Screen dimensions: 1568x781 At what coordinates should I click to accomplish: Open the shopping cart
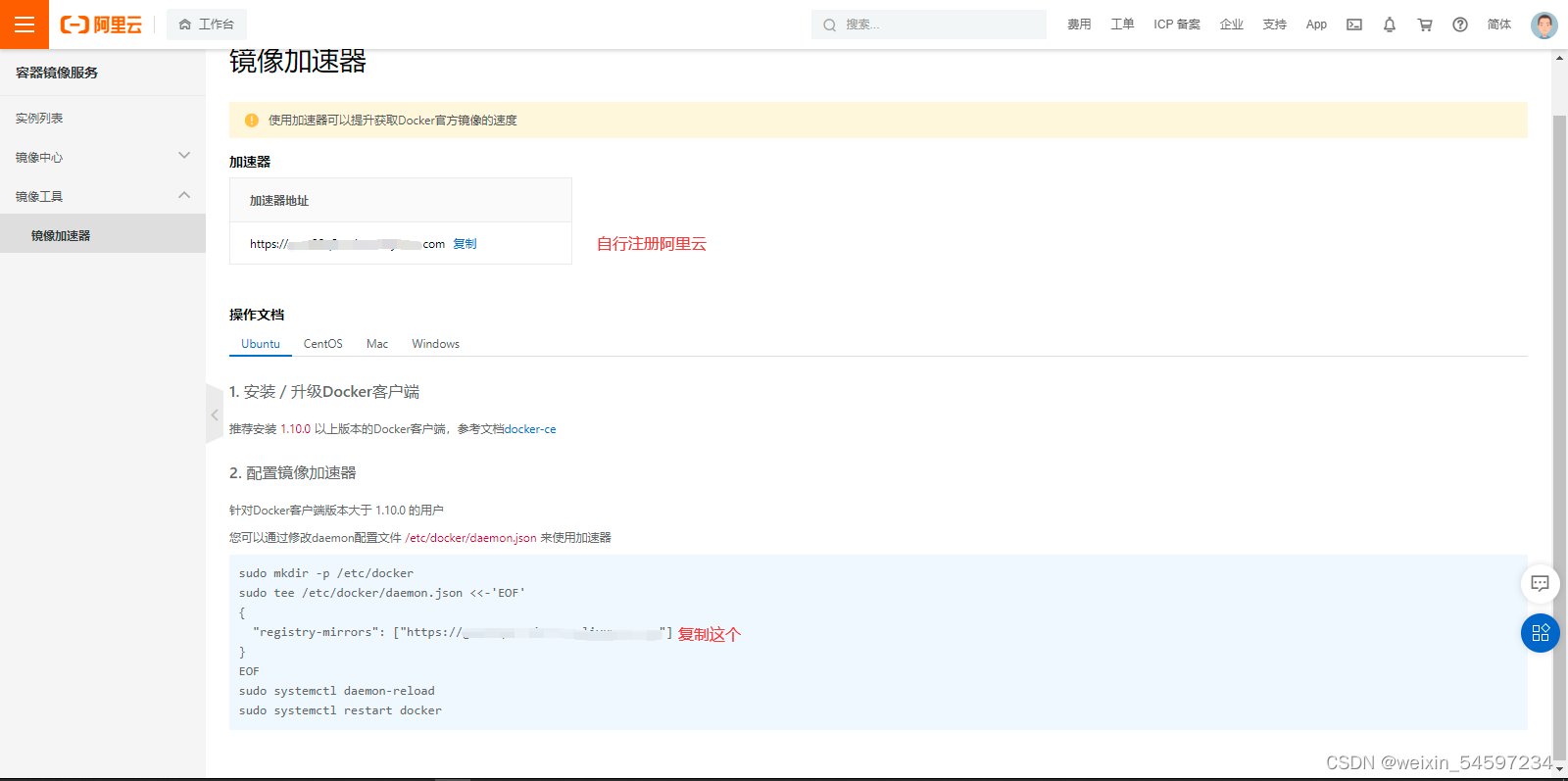[1425, 24]
